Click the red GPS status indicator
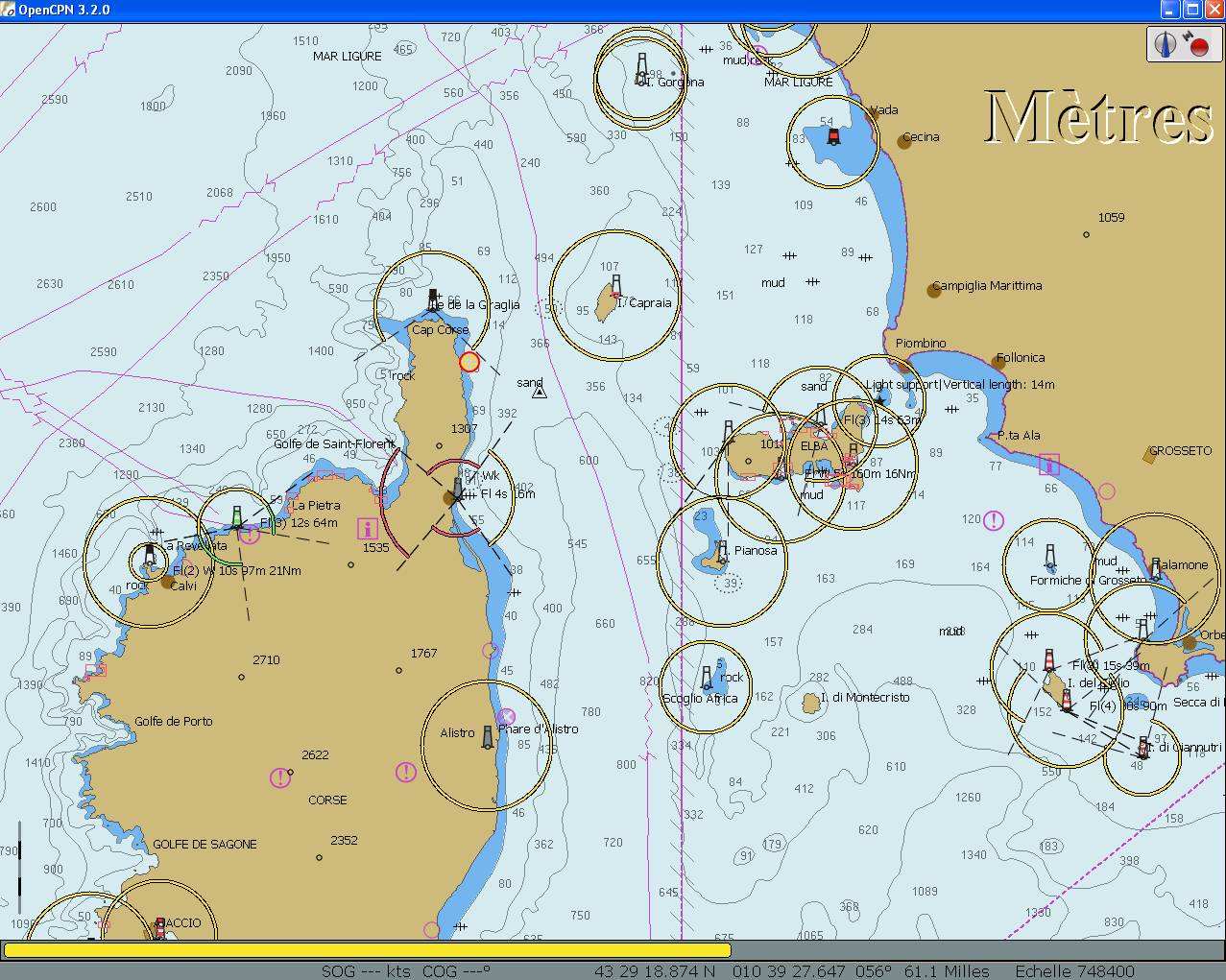Viewport: 1226px width, 980px height. pyautogui.click(x=1197, y=44)
